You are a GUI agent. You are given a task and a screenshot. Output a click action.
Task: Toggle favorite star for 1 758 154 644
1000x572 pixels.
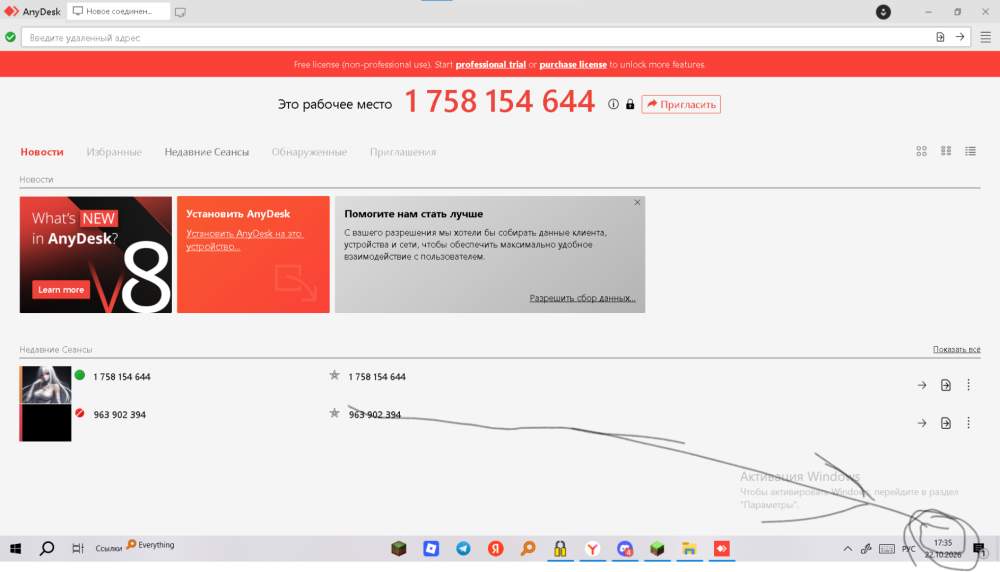coord(334,376)
